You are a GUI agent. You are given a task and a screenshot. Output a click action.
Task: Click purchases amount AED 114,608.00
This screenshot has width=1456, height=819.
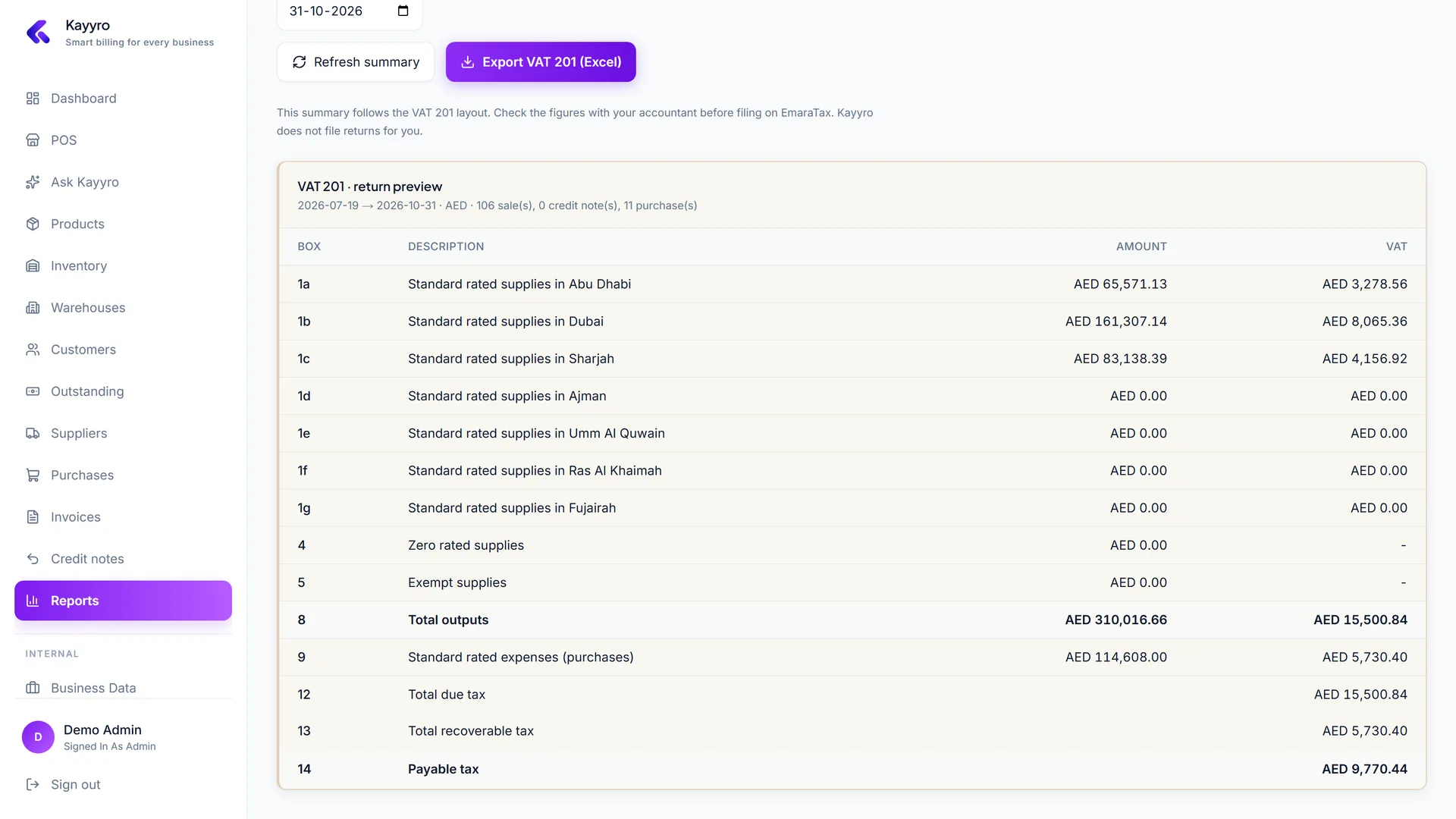point(1116,657)
